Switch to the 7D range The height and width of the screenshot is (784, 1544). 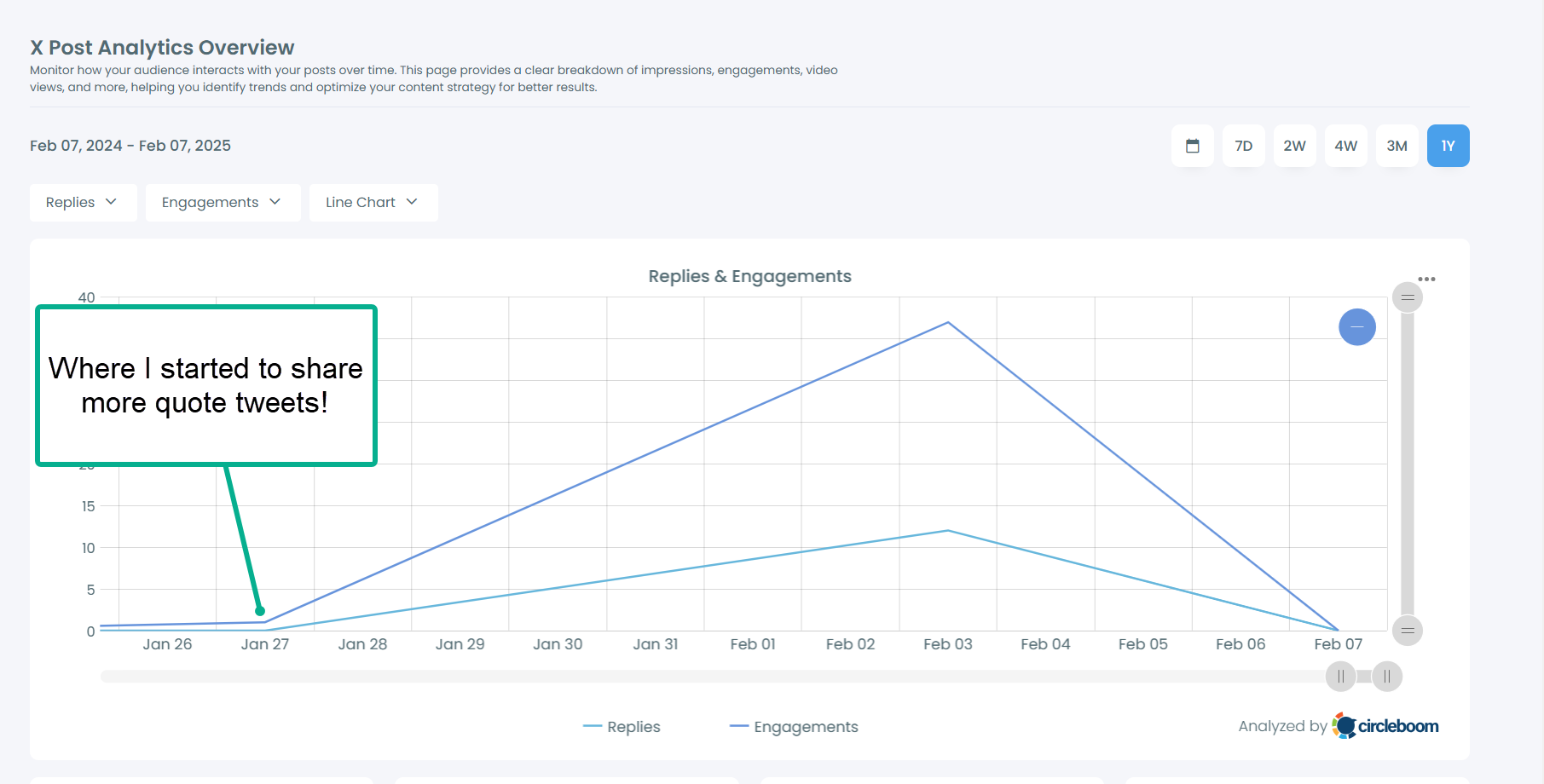(x=1244, y=146)
